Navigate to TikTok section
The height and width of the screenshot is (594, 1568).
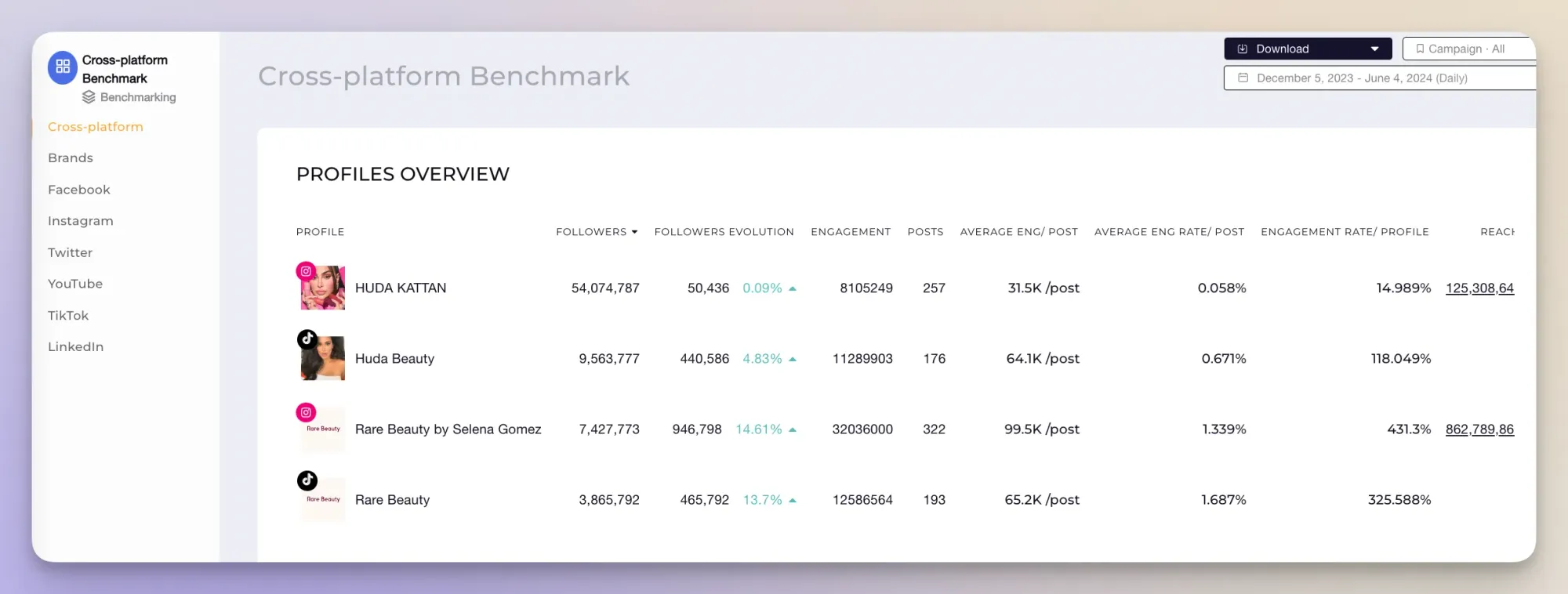pyautogui.click(x=68, y=315)
